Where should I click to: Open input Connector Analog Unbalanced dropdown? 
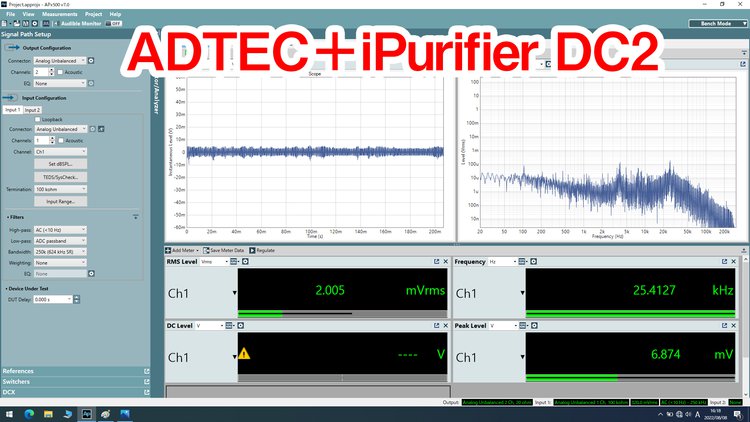click(x=61, y=129)
